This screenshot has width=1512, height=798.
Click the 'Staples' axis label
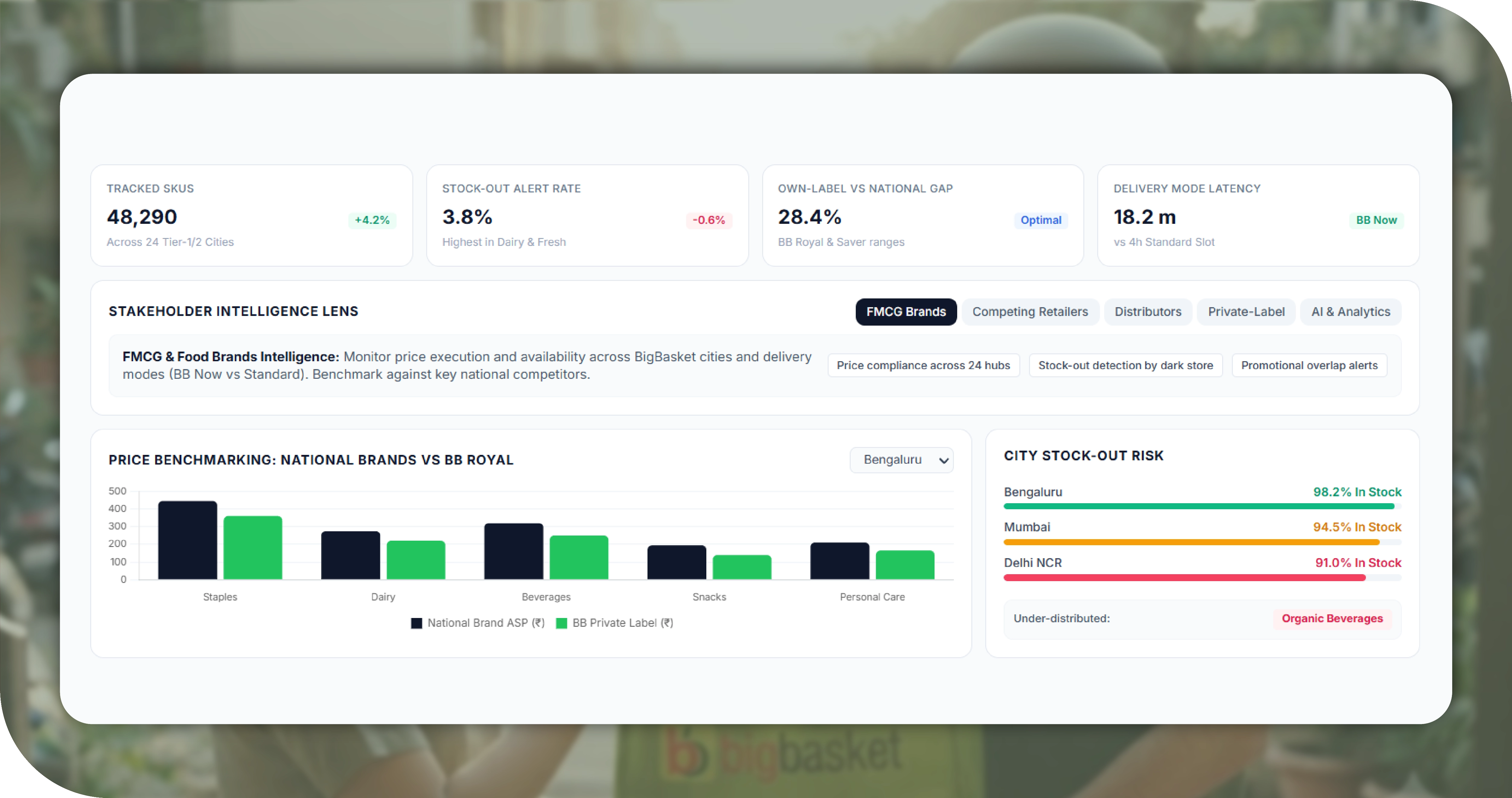(220, 597)
